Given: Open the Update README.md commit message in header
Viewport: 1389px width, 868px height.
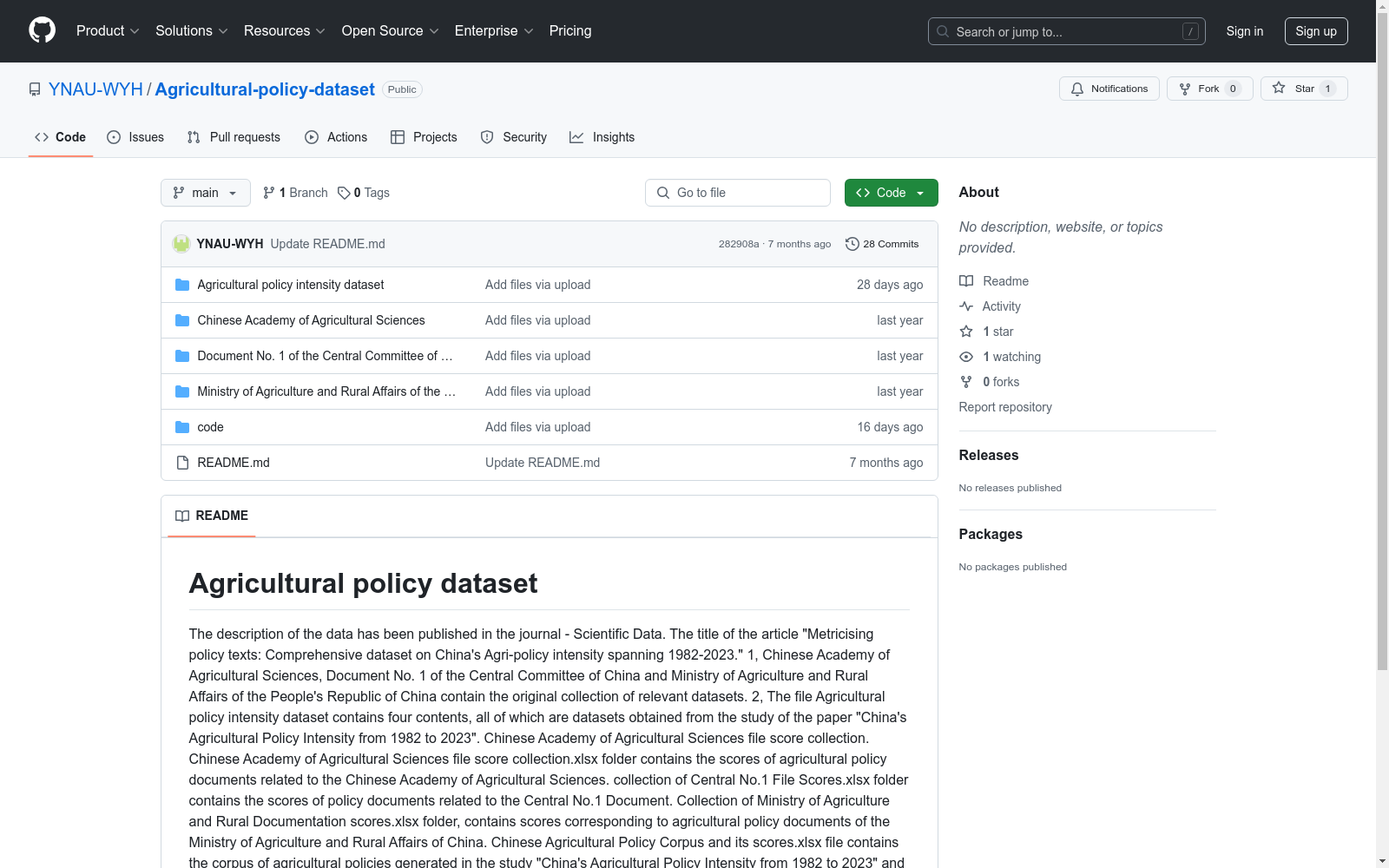Looking at the screenshot, I should tap(327, 244).
